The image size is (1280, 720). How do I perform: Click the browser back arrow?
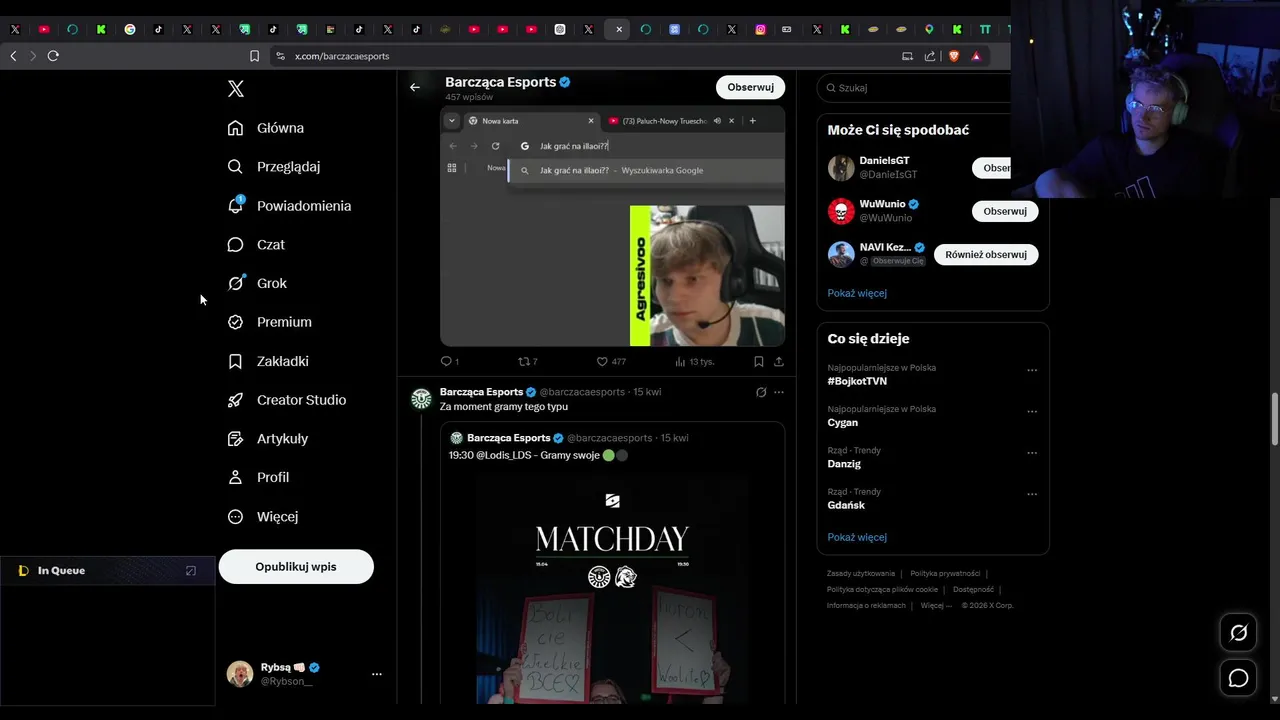(13, 56)
